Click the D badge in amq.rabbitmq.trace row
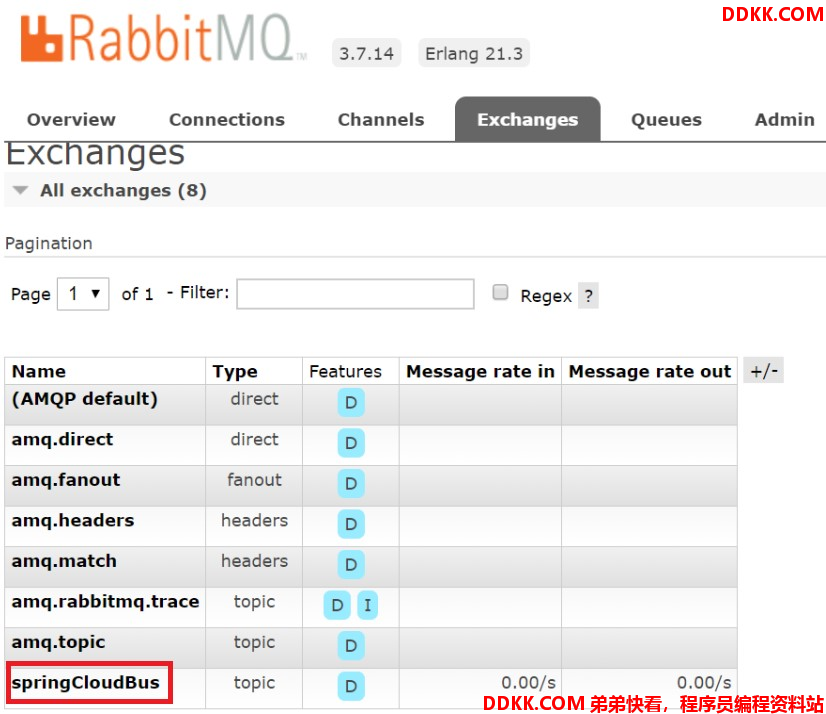Image resolution: width=826 pixels, height=714 pixels. (x=337, y=605)
